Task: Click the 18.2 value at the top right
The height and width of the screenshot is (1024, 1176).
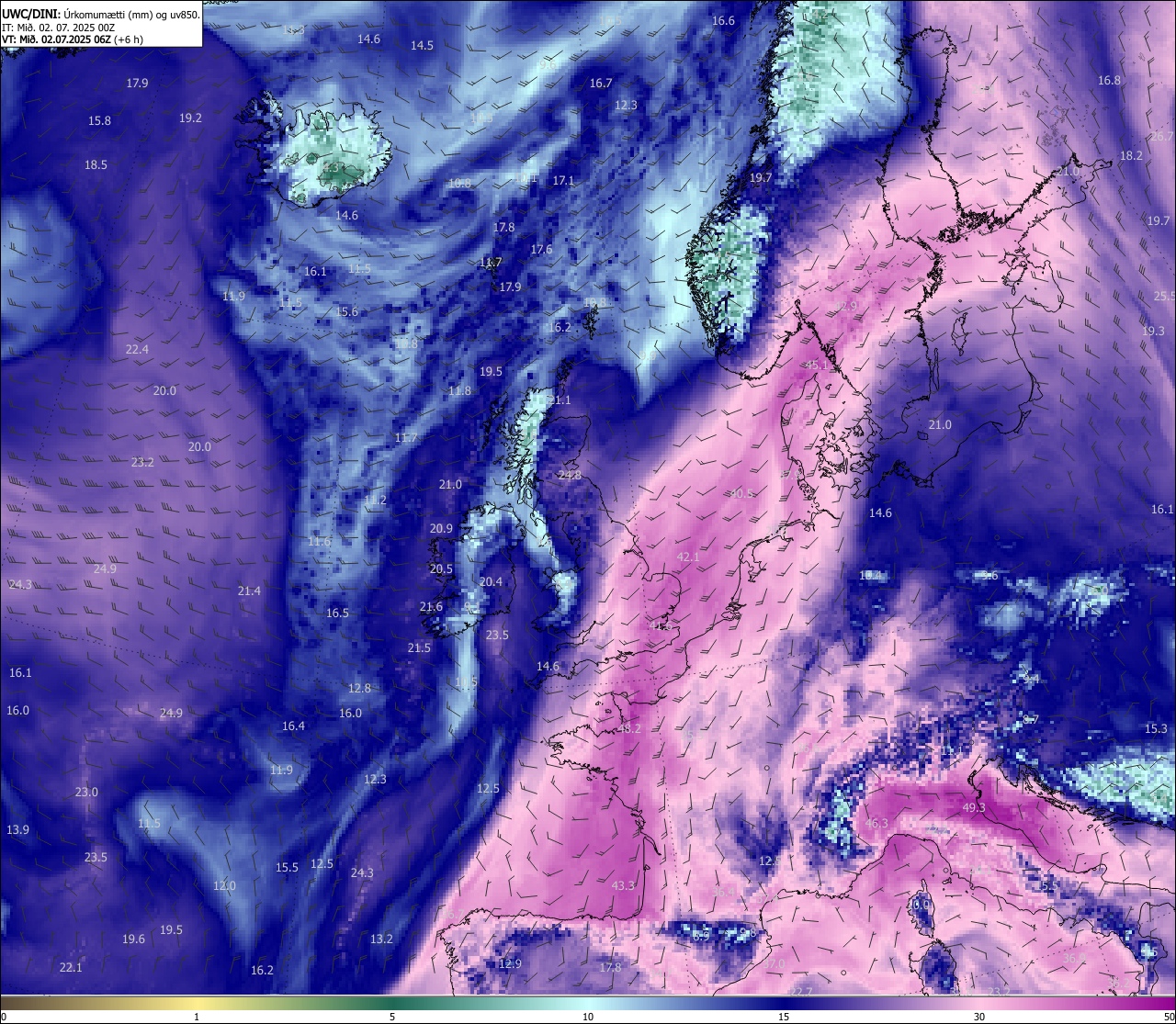Action: tap(1131, 156)
